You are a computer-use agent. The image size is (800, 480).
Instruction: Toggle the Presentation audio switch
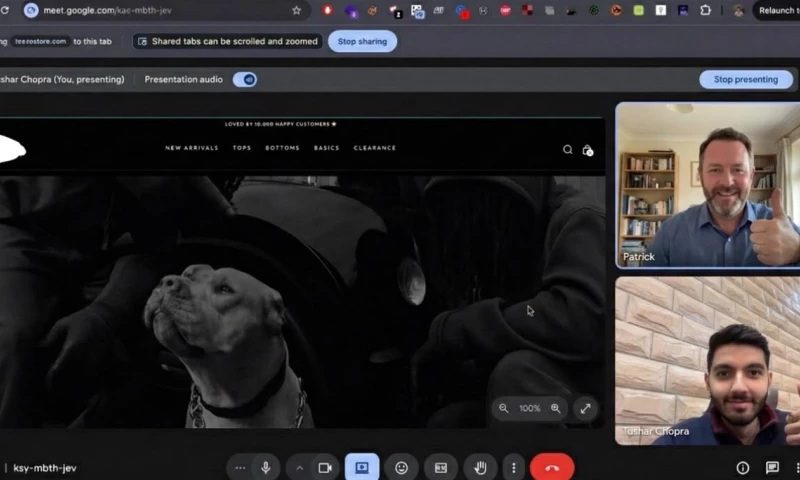[245, 80]
